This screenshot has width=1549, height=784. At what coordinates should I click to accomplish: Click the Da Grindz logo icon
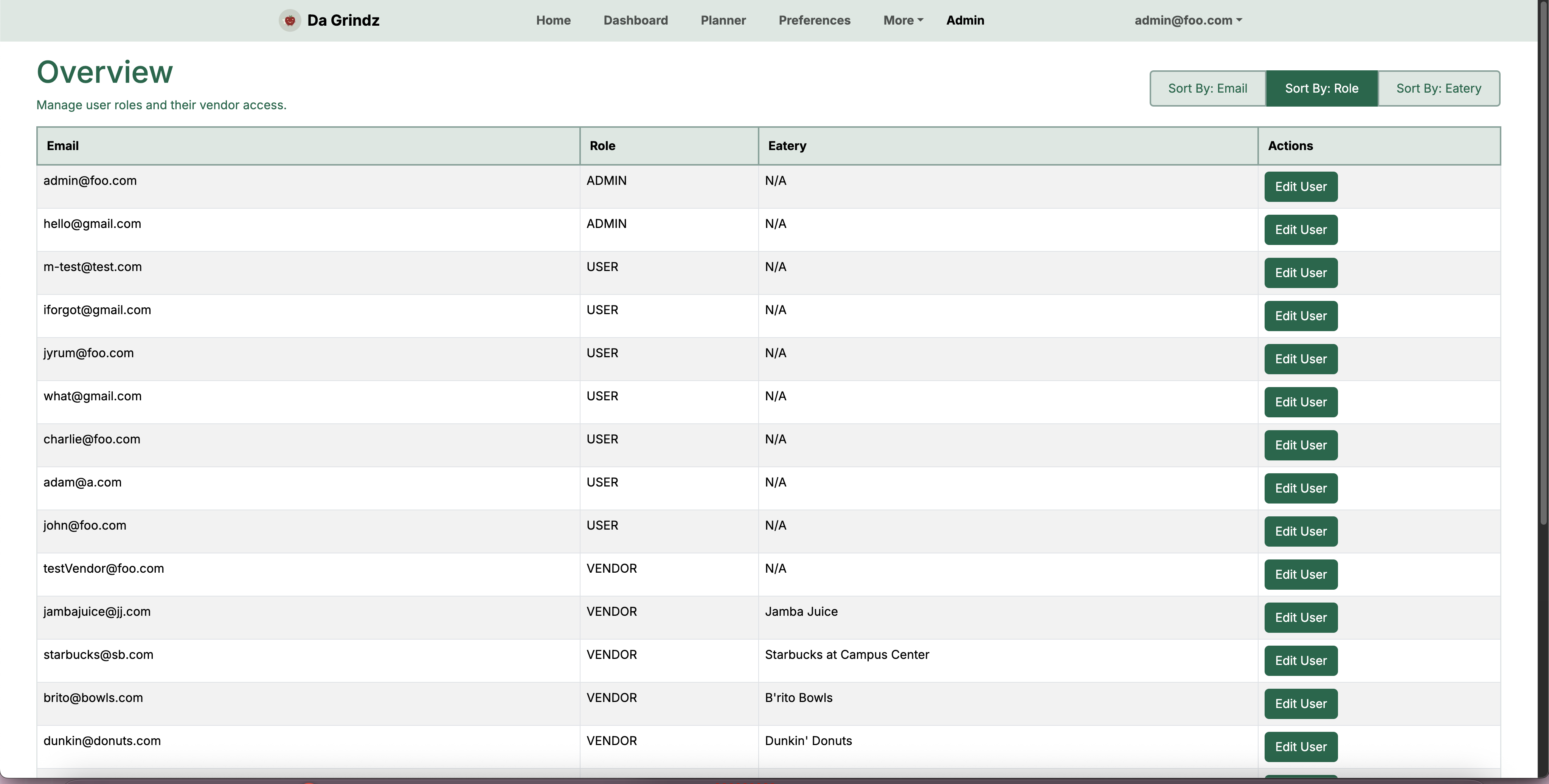[x=290, y=20]
